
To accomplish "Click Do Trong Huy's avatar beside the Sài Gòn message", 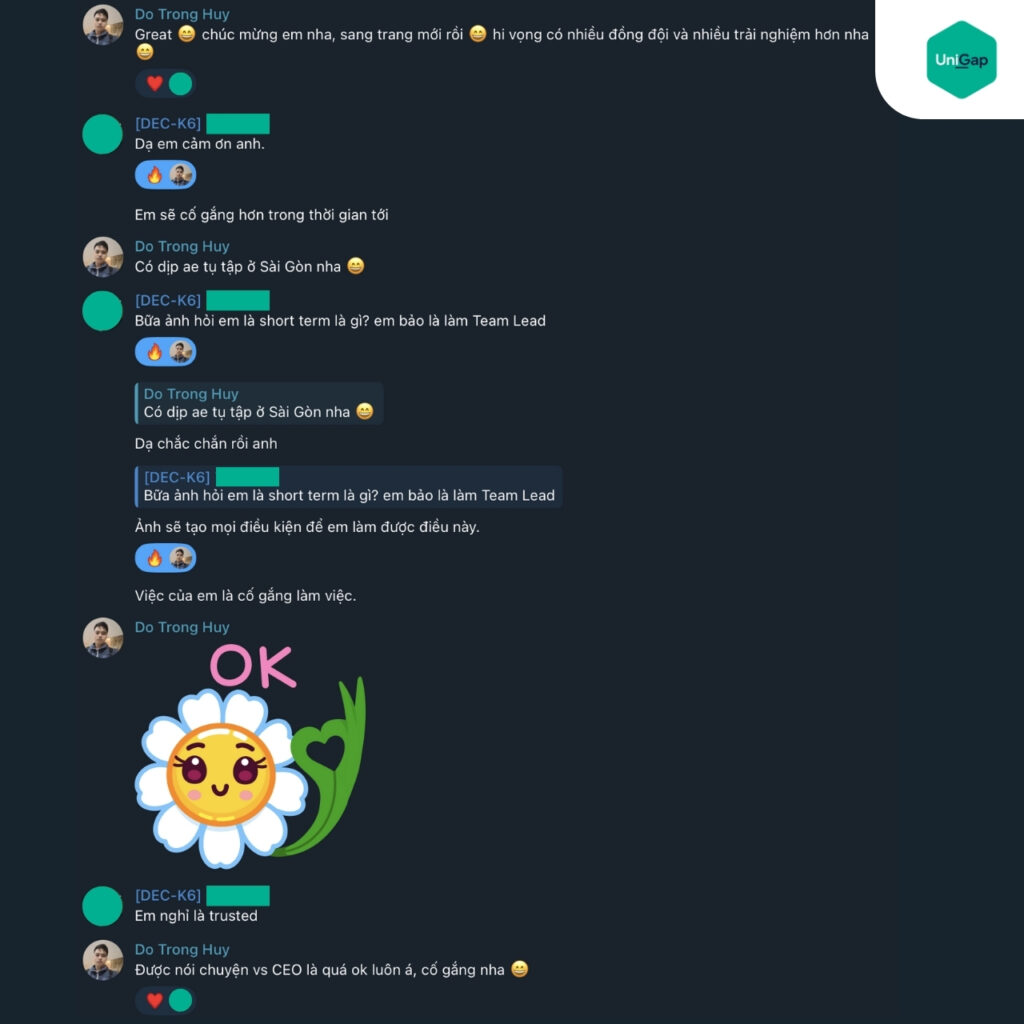I will (103, 257).
